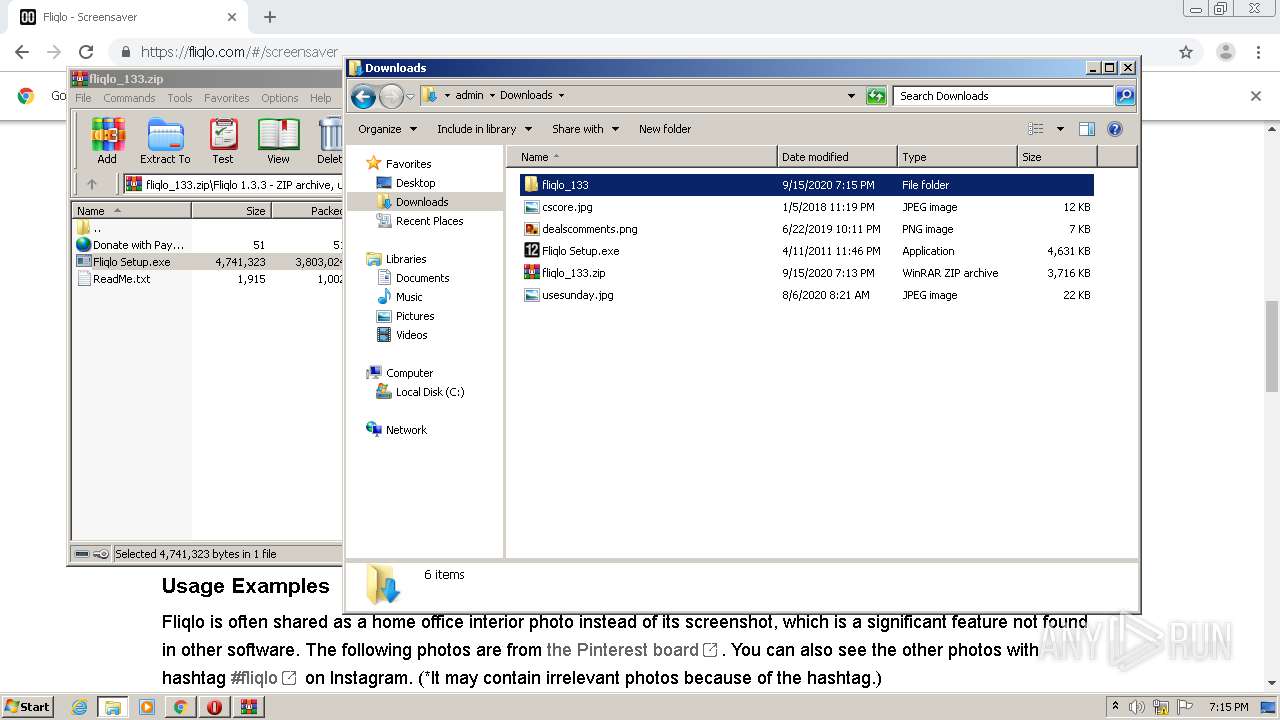Open recent pages dropdown arrow
1280x720 pixels.
[x=410, y=97]
